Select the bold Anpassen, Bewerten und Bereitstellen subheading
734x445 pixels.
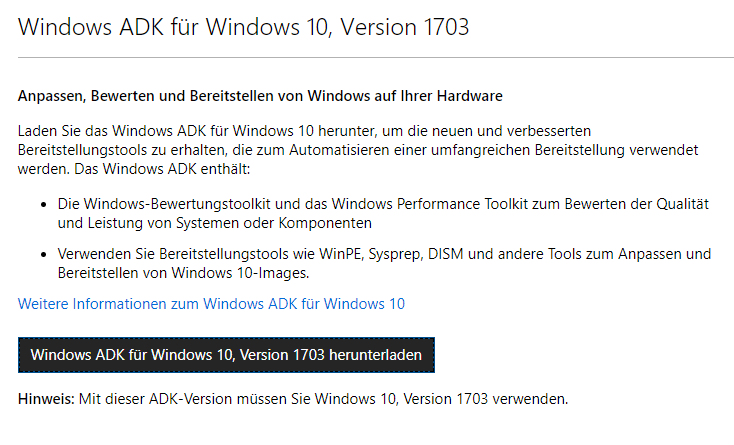(260, 96)
